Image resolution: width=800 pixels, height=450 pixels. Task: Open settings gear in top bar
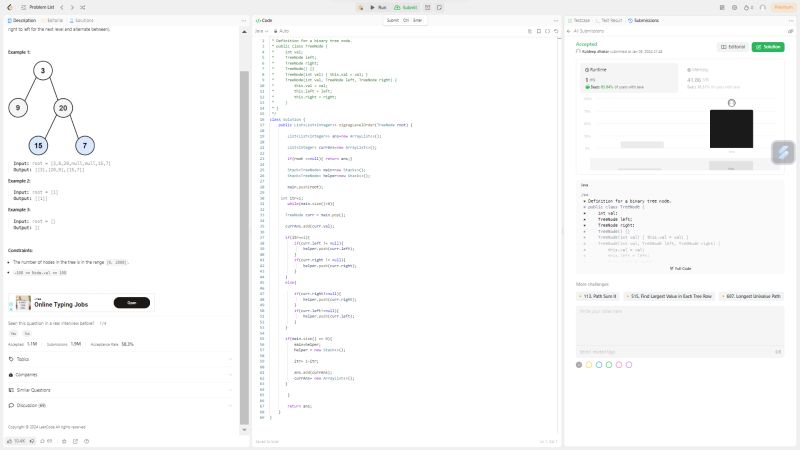[x=735, y=7]
